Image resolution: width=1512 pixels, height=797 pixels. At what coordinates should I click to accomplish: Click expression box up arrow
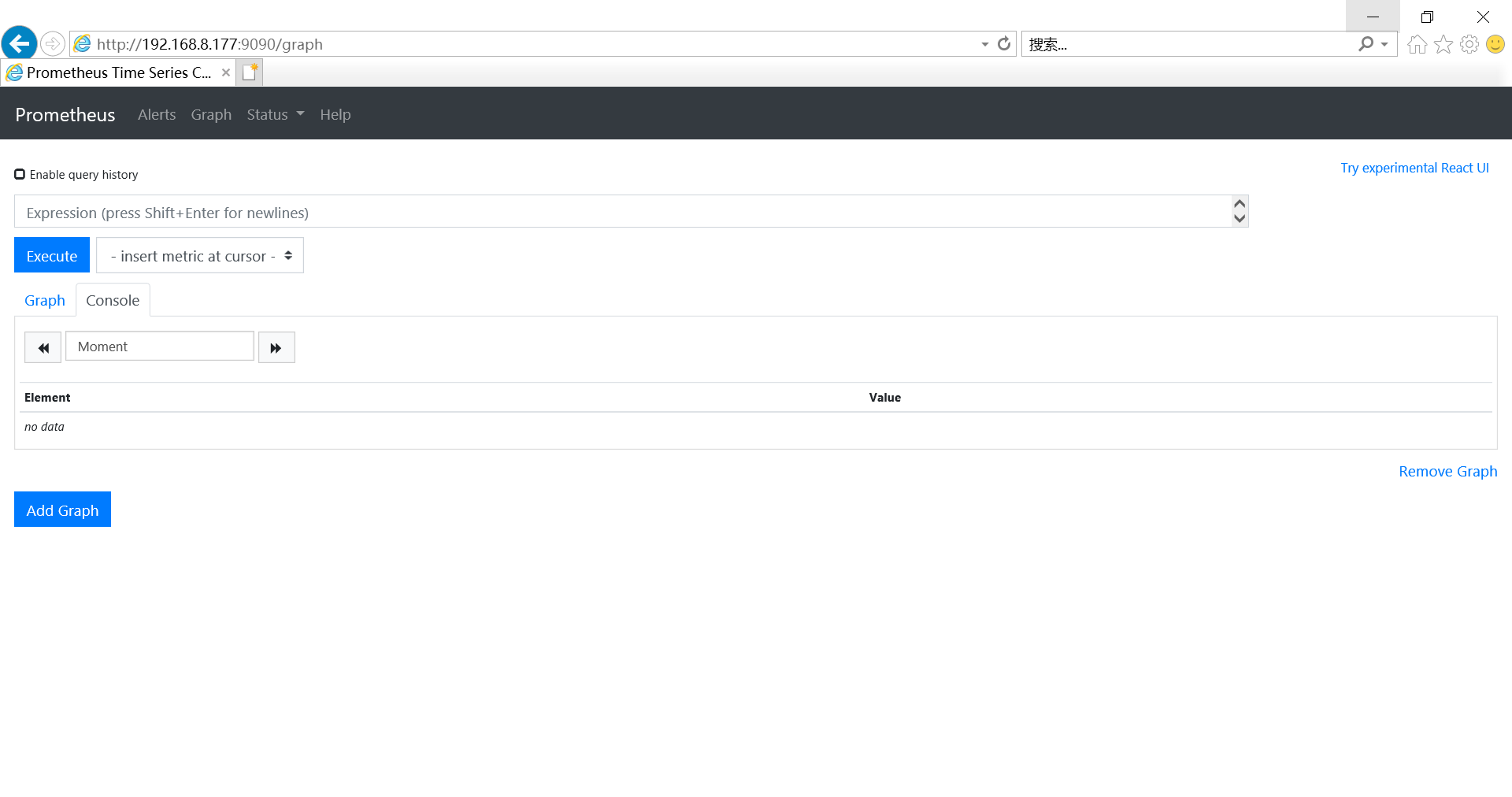click(1240, 204)
